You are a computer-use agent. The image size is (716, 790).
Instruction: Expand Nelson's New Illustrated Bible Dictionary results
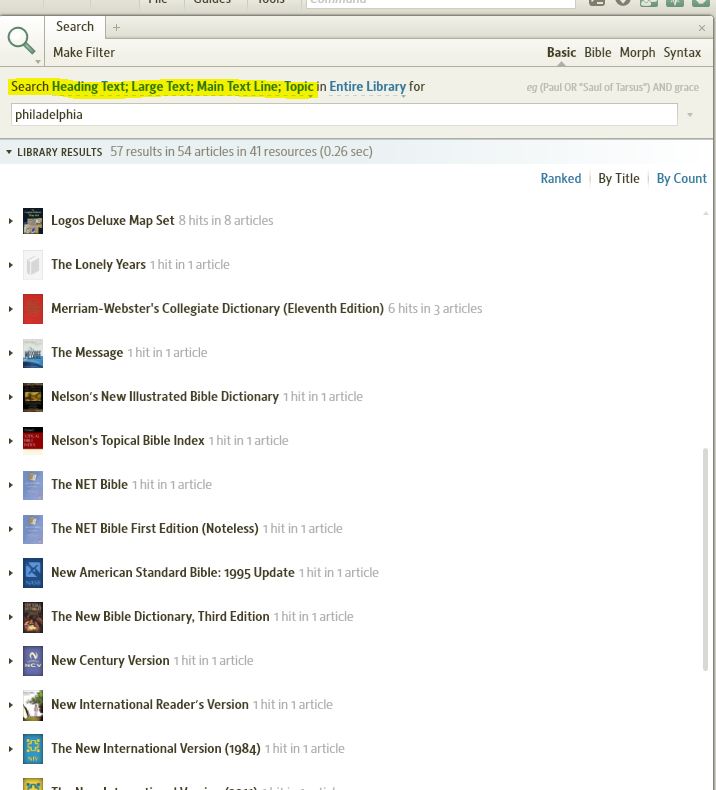[x=11, y=397]
